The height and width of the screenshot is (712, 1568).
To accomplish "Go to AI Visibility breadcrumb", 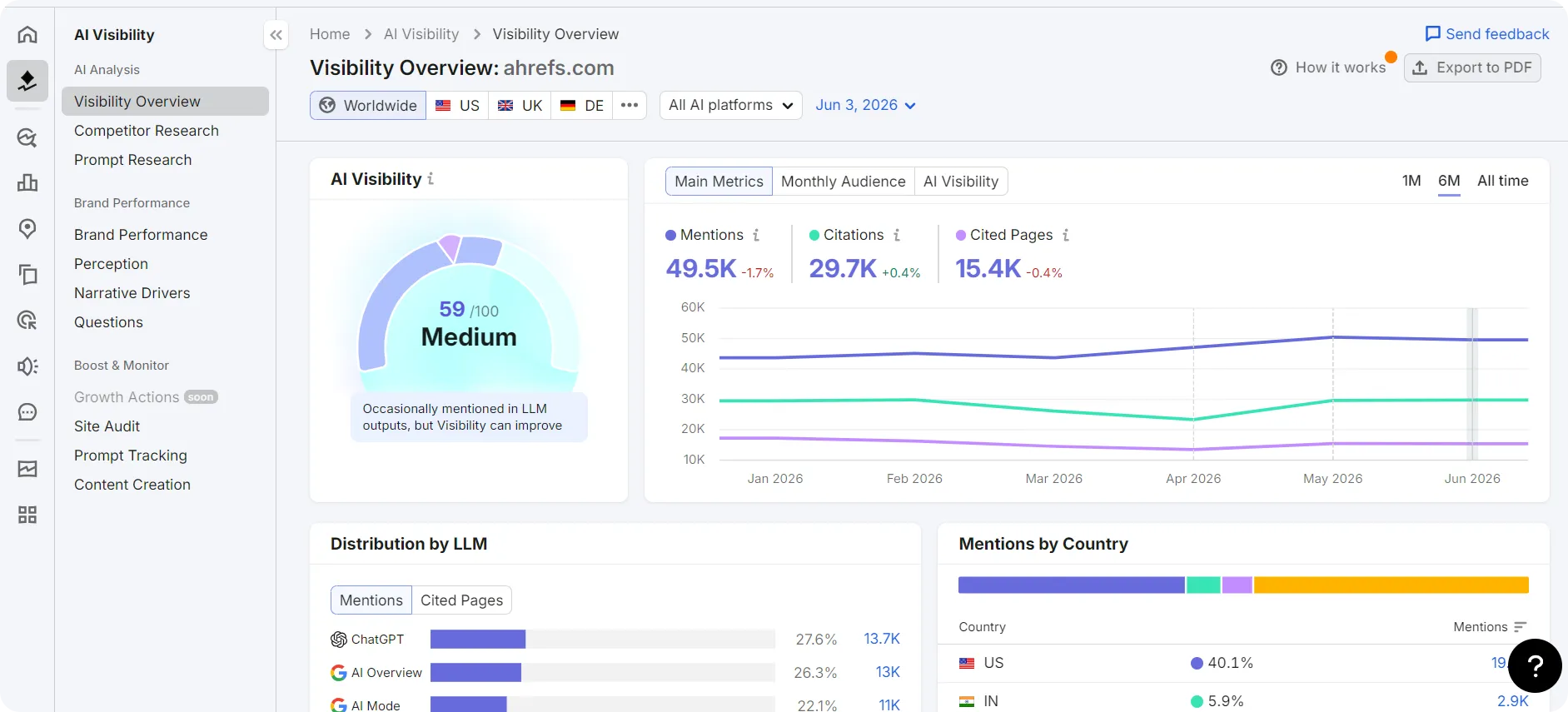I will tap(421, 34).
